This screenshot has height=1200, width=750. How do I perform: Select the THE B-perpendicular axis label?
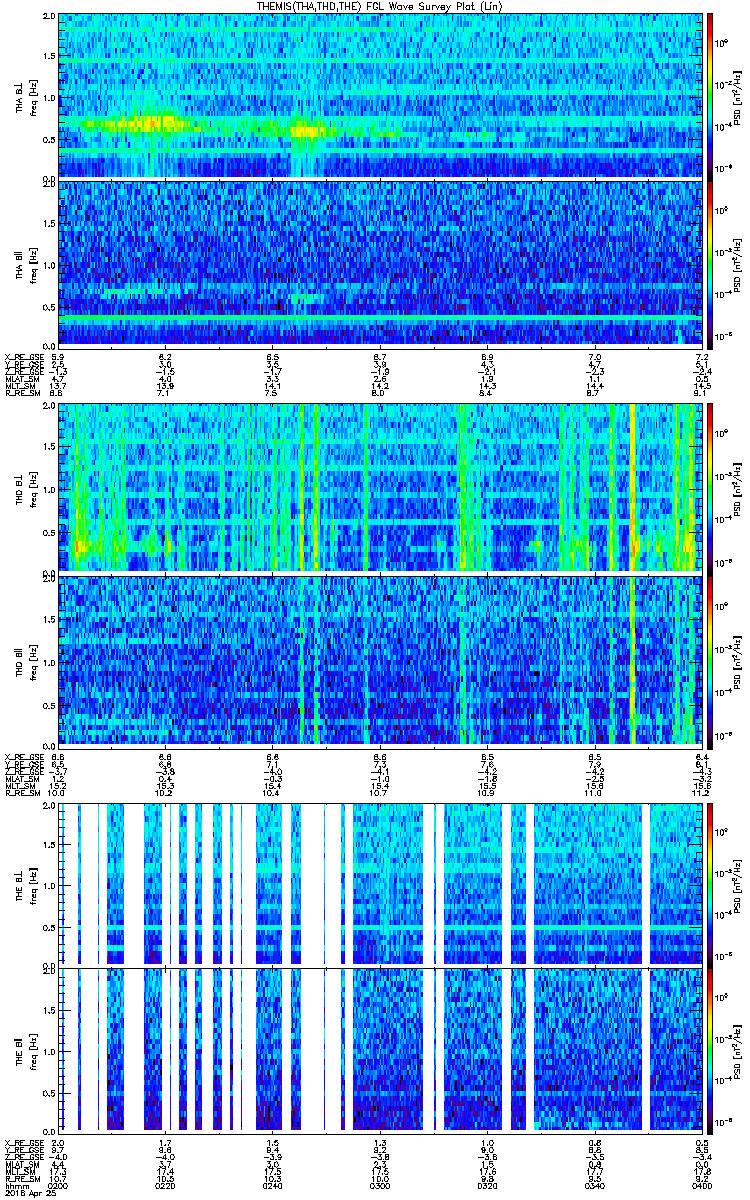tap(19, 883)
